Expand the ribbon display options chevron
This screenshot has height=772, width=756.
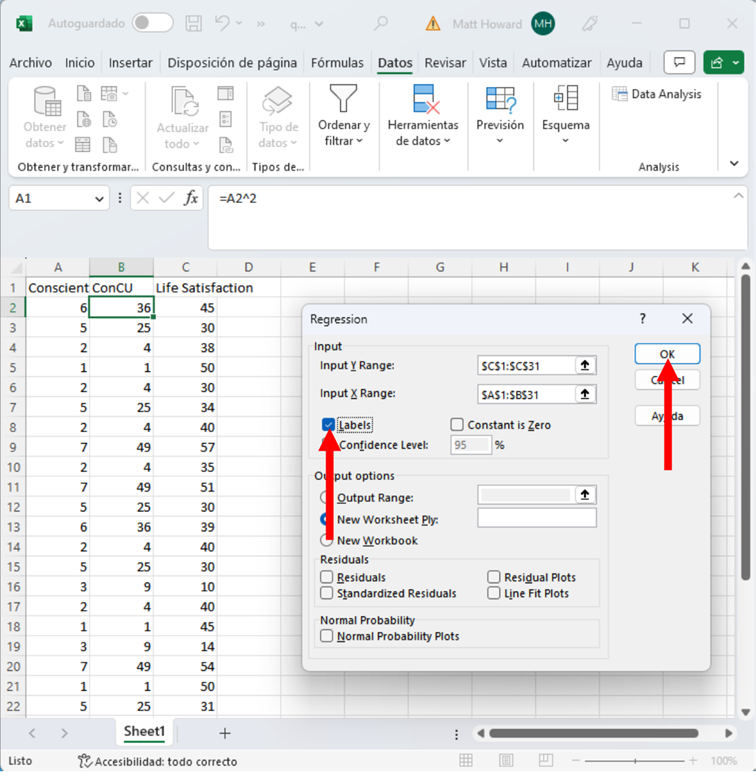pyautogui.click(x=734, y=163)
